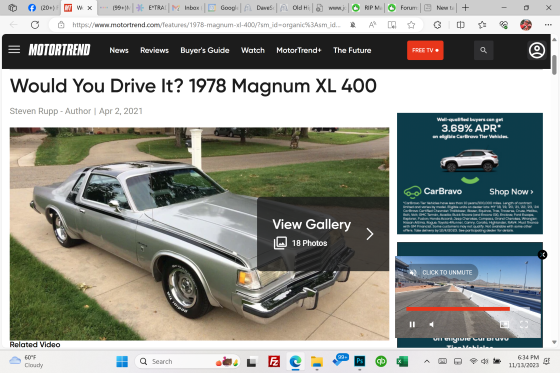Click the FREE TV button

(x=425, y=50)
